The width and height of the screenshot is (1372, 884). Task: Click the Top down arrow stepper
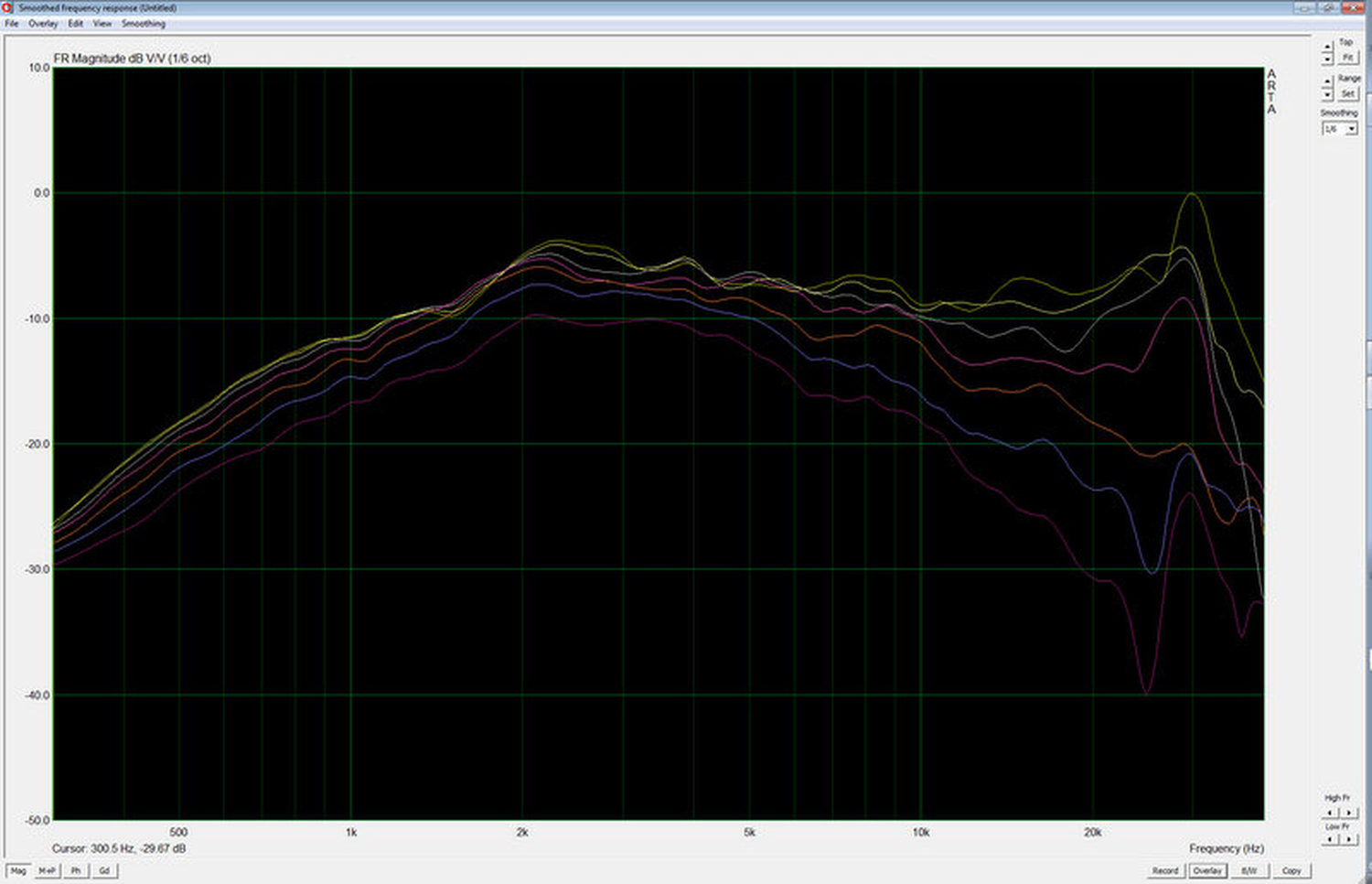[x=1327, y=59]
